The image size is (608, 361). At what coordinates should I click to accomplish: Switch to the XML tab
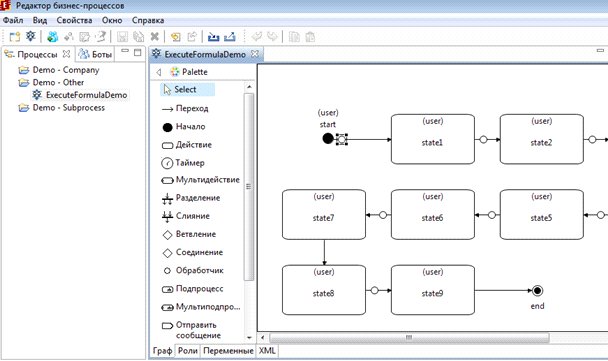pos(267,351)
